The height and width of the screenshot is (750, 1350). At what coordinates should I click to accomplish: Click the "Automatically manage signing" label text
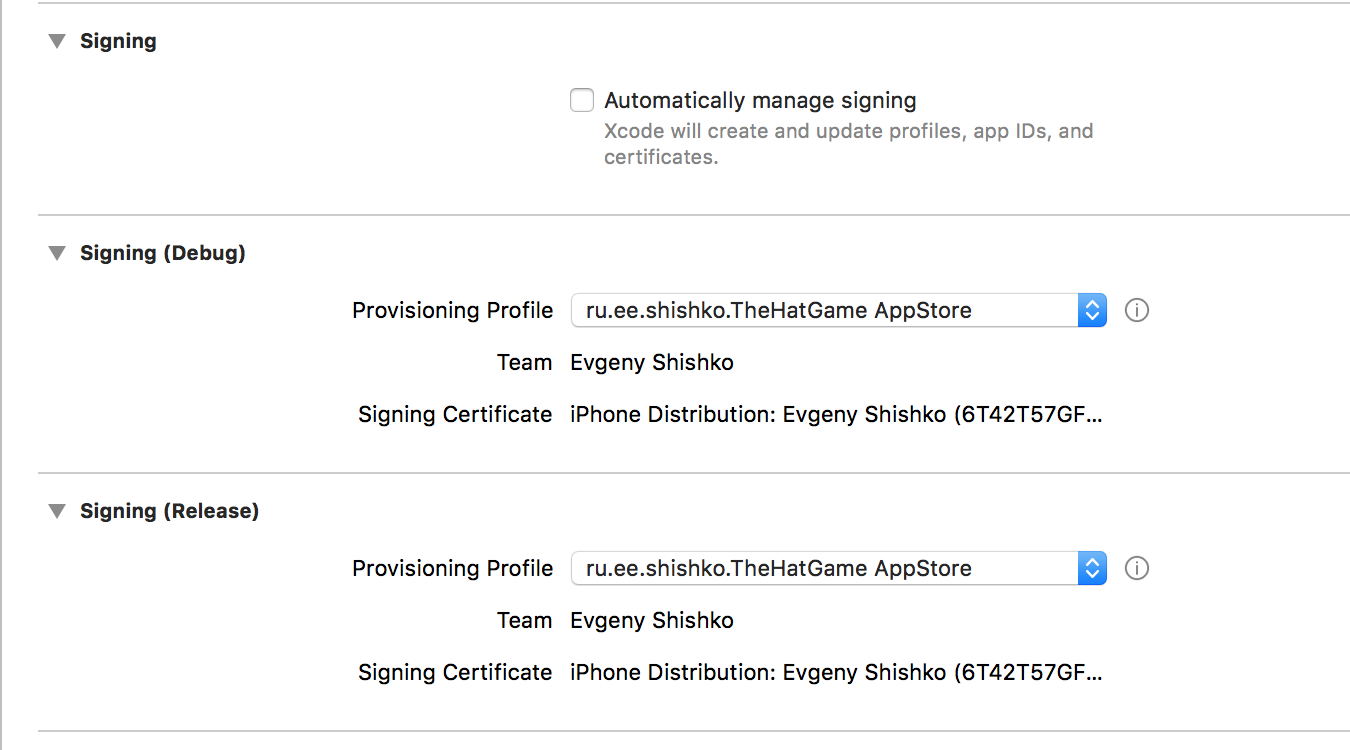760,100
